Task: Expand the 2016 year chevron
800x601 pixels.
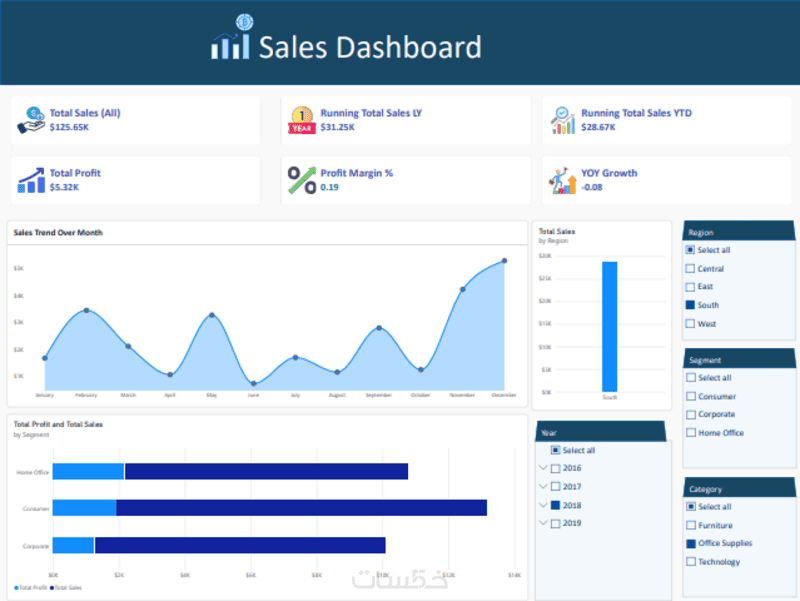Action: pyautogui.click(x=543, y=467)
